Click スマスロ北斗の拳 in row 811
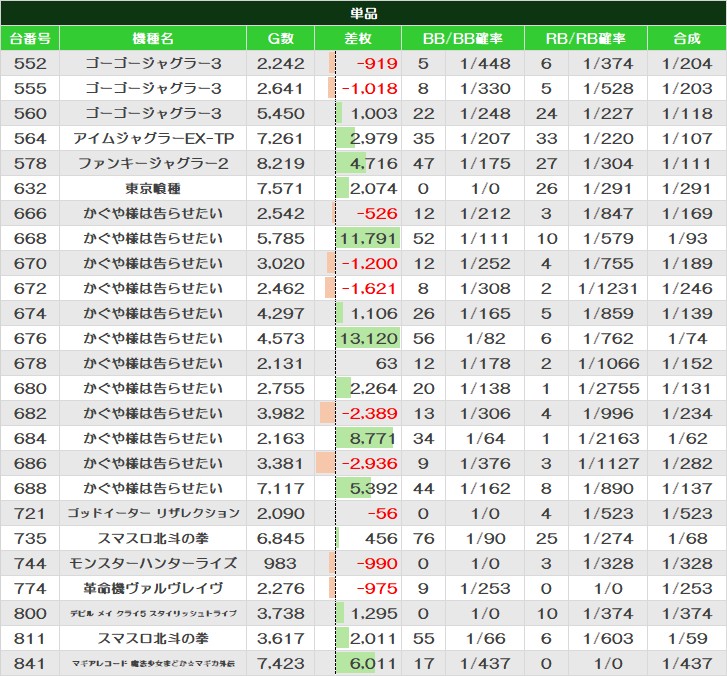Image resolution: width=727 pixels, height=676 pixels. [153, 639]
